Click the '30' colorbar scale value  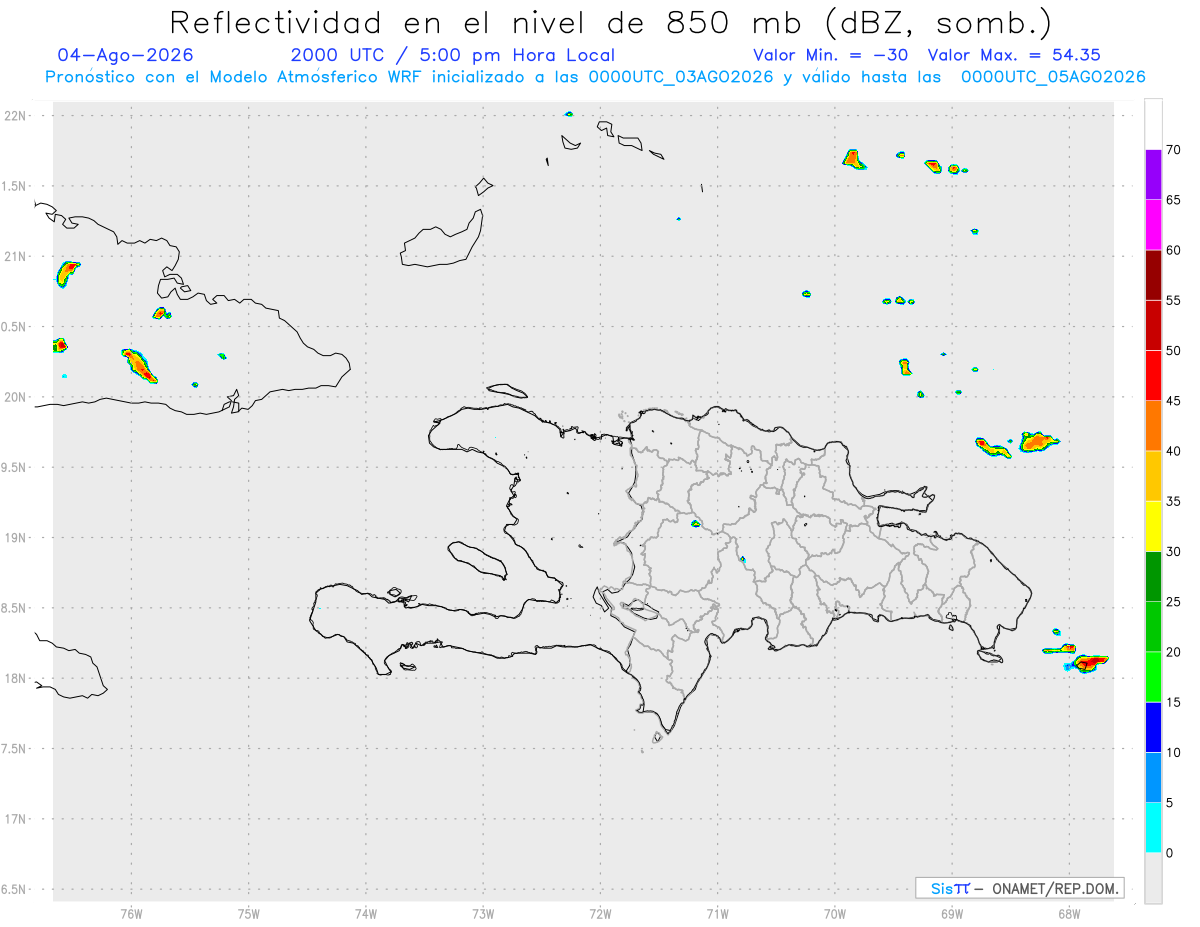coord(1174,552)
